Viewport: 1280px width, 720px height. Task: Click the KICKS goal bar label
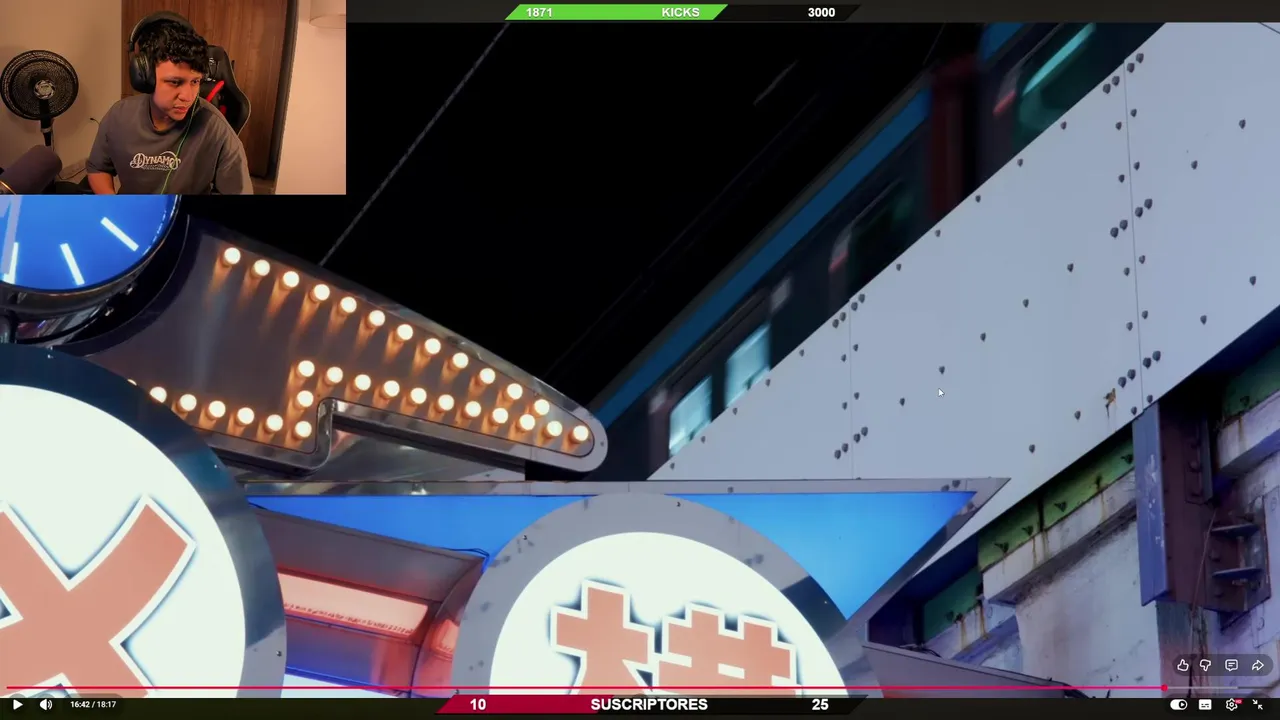(680, 12)
